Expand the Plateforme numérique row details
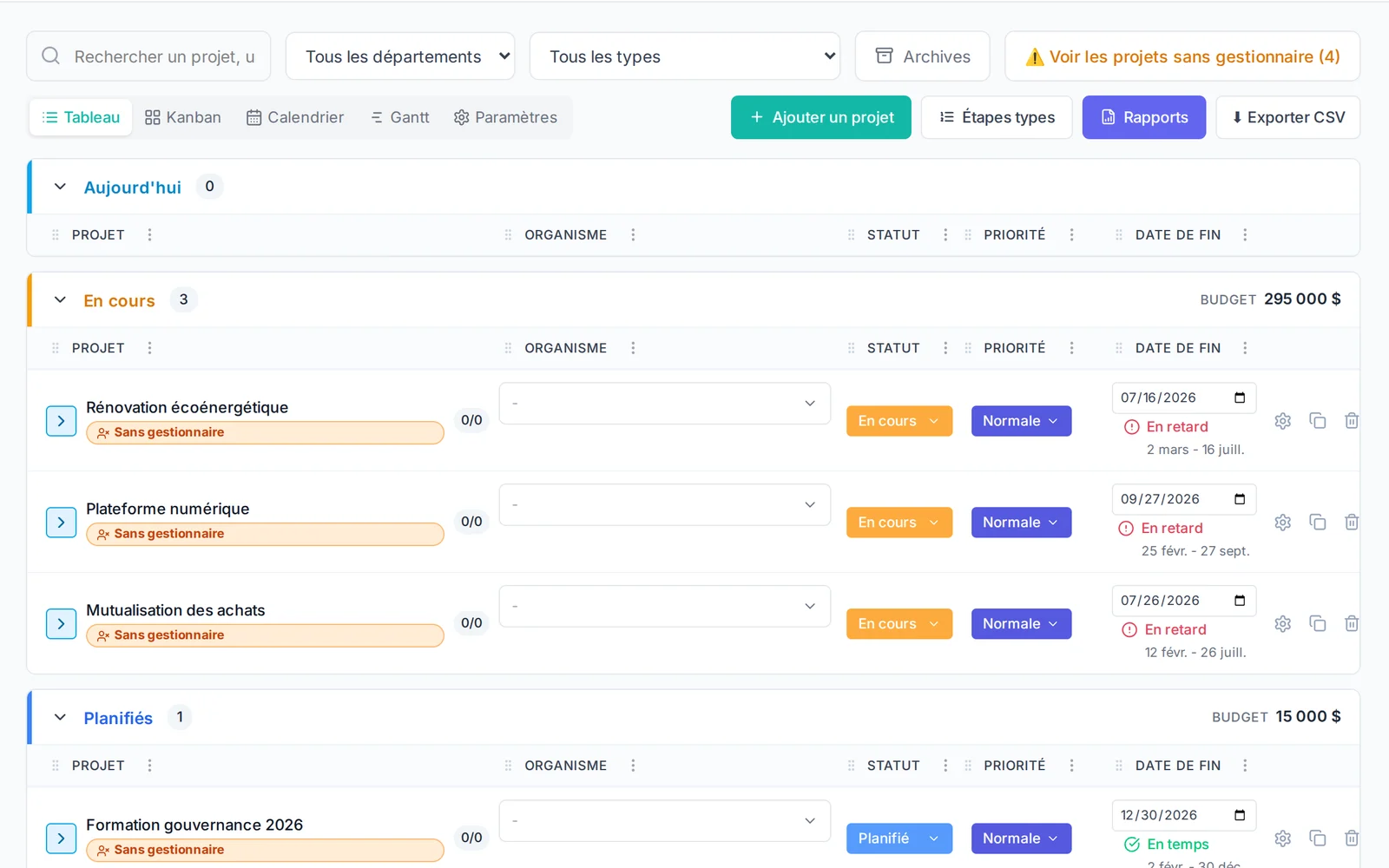 61,523
